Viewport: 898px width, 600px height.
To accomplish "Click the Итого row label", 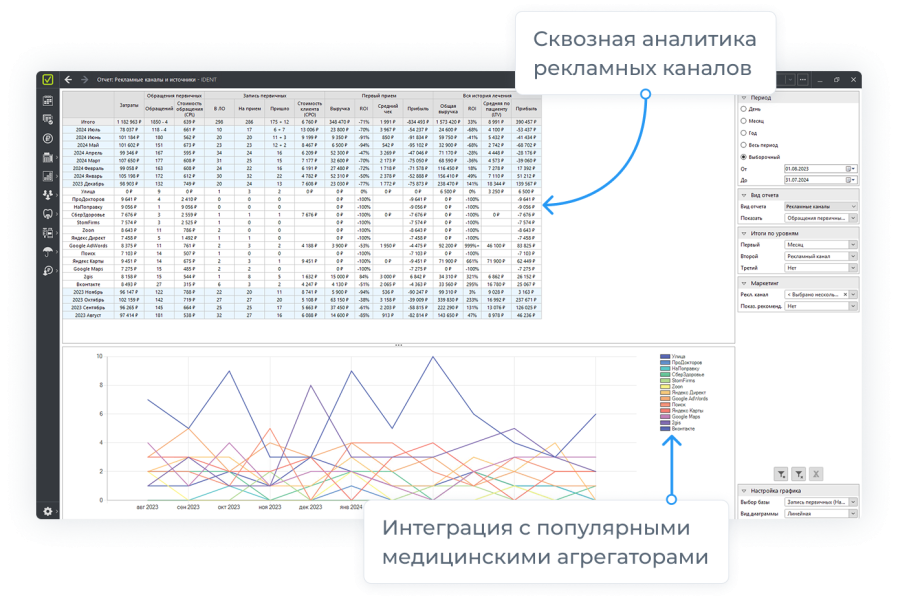I will (88, 122).
